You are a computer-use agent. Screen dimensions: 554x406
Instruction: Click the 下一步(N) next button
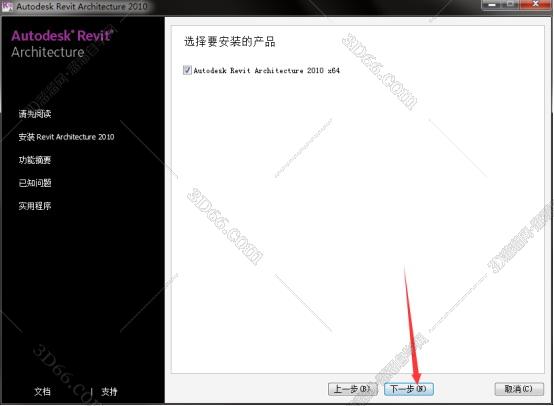(409, 389)
